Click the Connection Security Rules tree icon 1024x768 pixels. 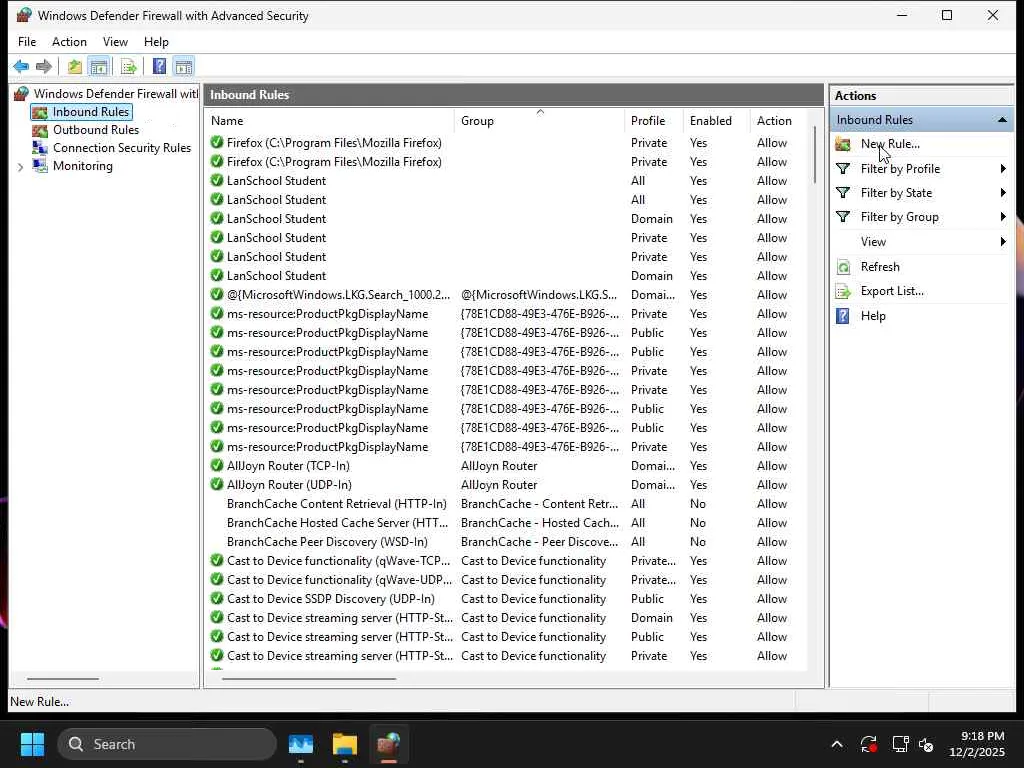click(x=40, y=148)
